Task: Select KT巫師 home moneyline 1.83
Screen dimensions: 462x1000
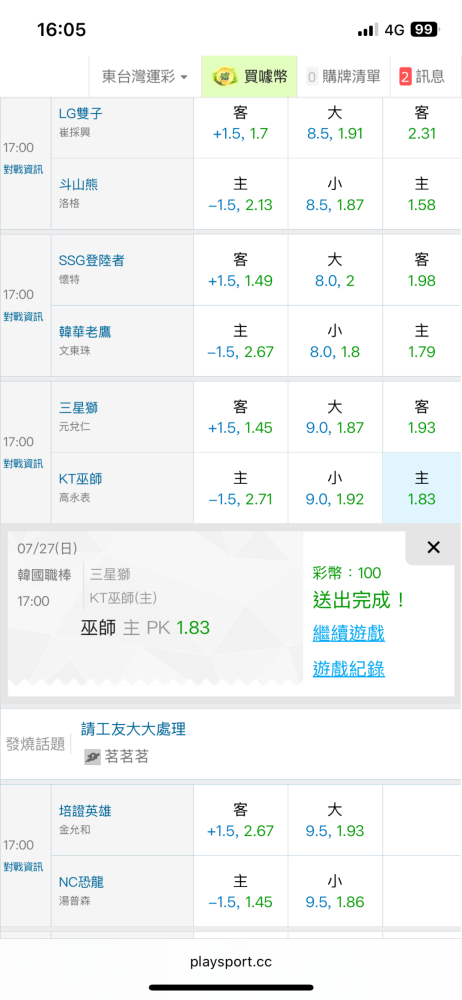Action: click(x=421, y=488)
